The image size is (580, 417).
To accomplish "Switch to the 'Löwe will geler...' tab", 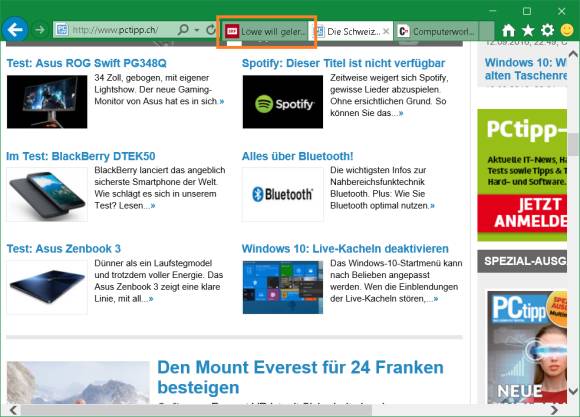I will point(266,31).
